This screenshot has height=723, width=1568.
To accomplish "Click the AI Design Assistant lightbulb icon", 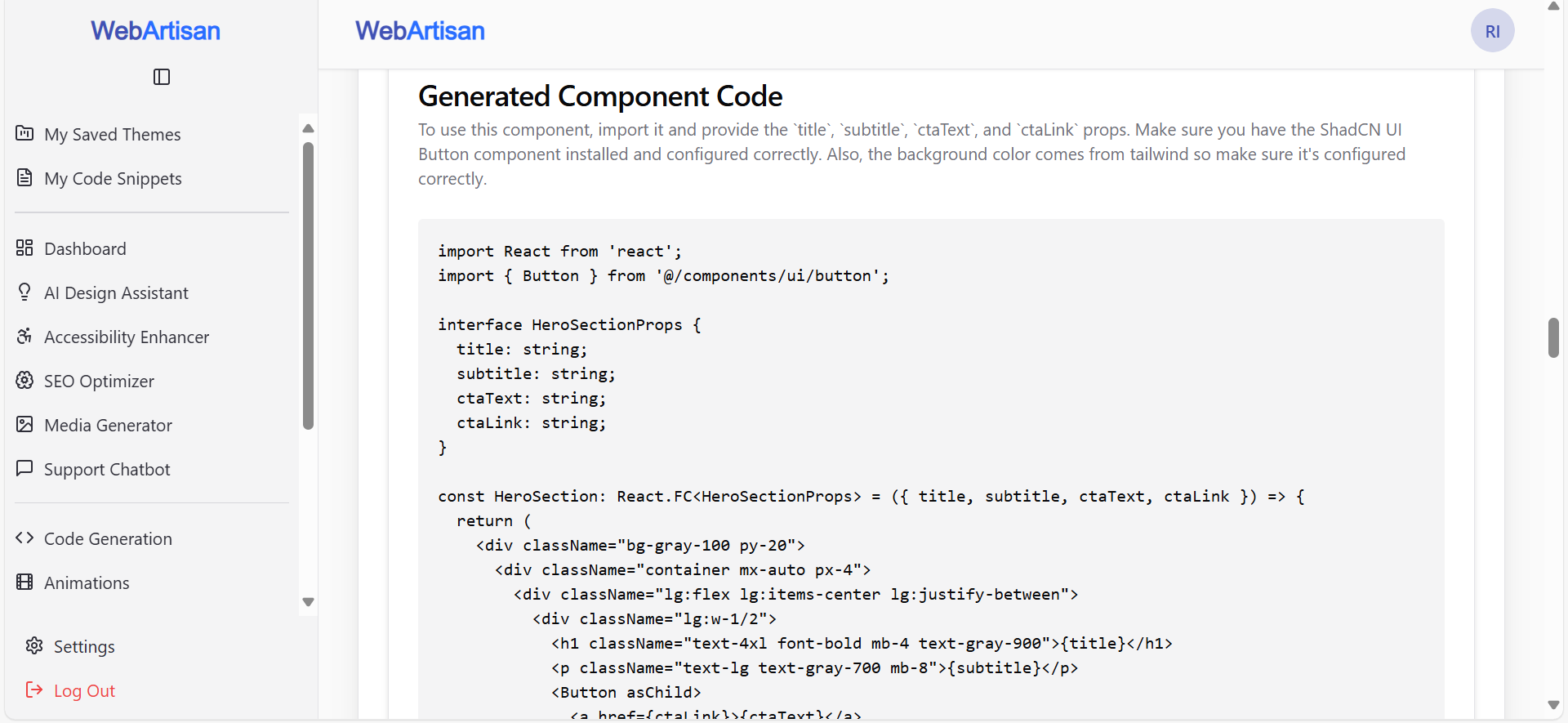I will (24, 292).
